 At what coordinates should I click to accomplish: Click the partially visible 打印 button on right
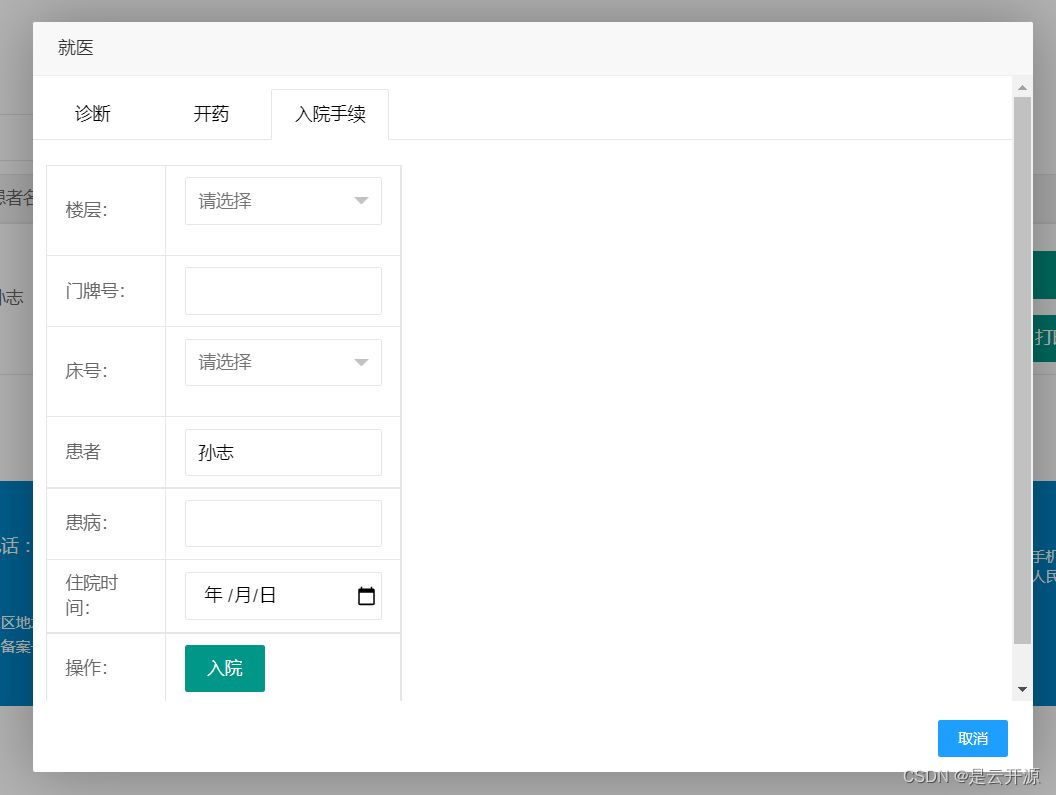1048,338
